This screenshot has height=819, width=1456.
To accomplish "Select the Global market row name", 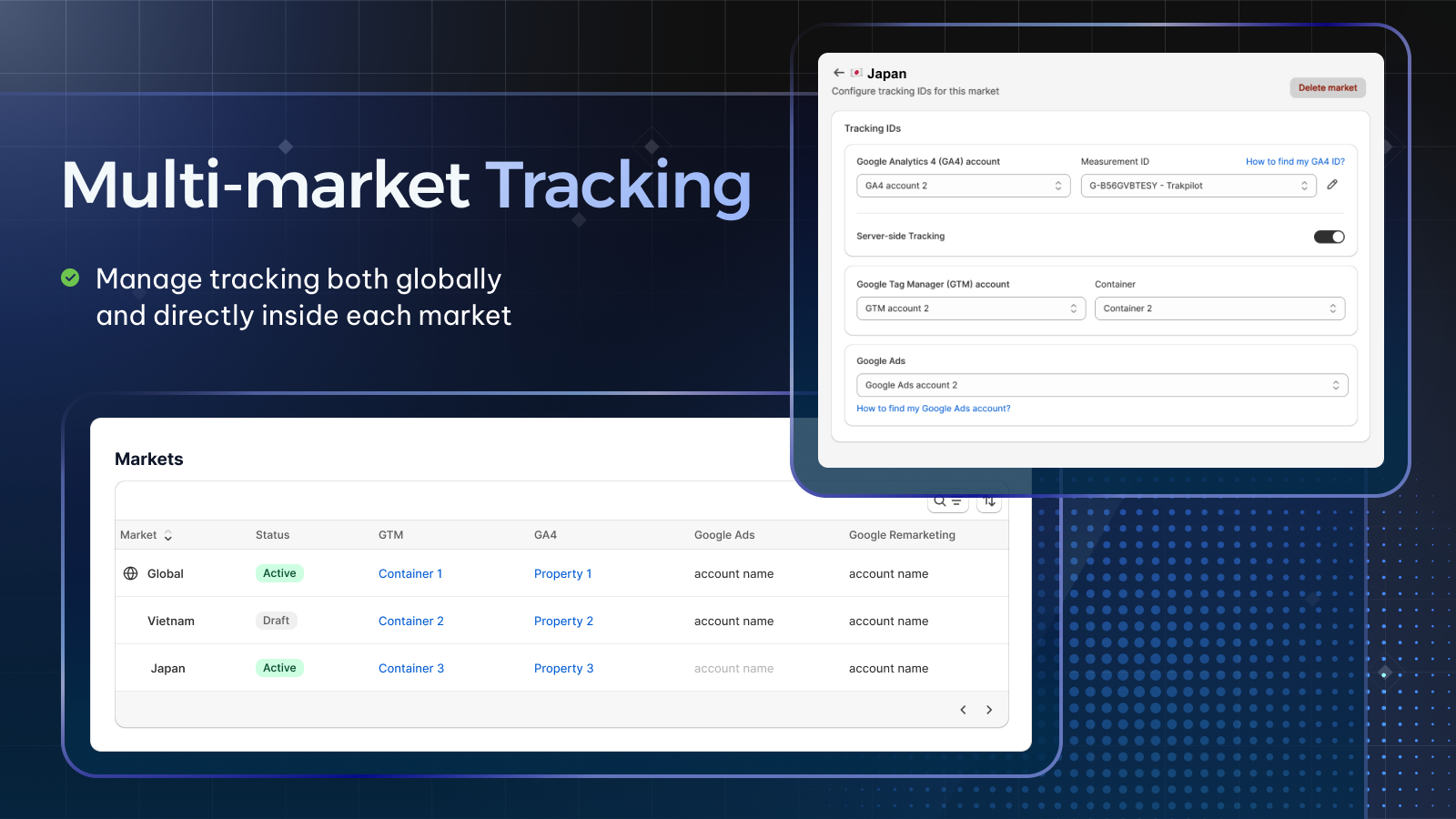I will [166, 574].
